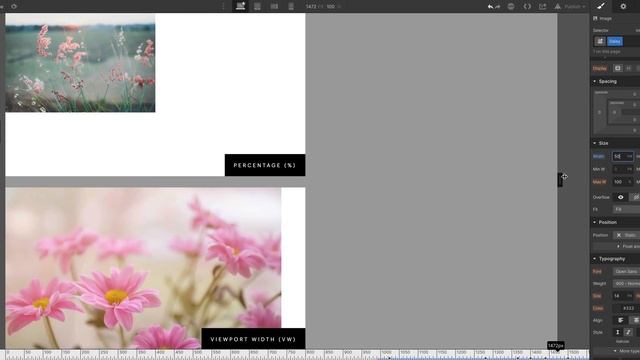Switch to the tablet breakpoint icon
Image resolution: width=640 pixels, height=360 pixels.
[x=257, y=6]
